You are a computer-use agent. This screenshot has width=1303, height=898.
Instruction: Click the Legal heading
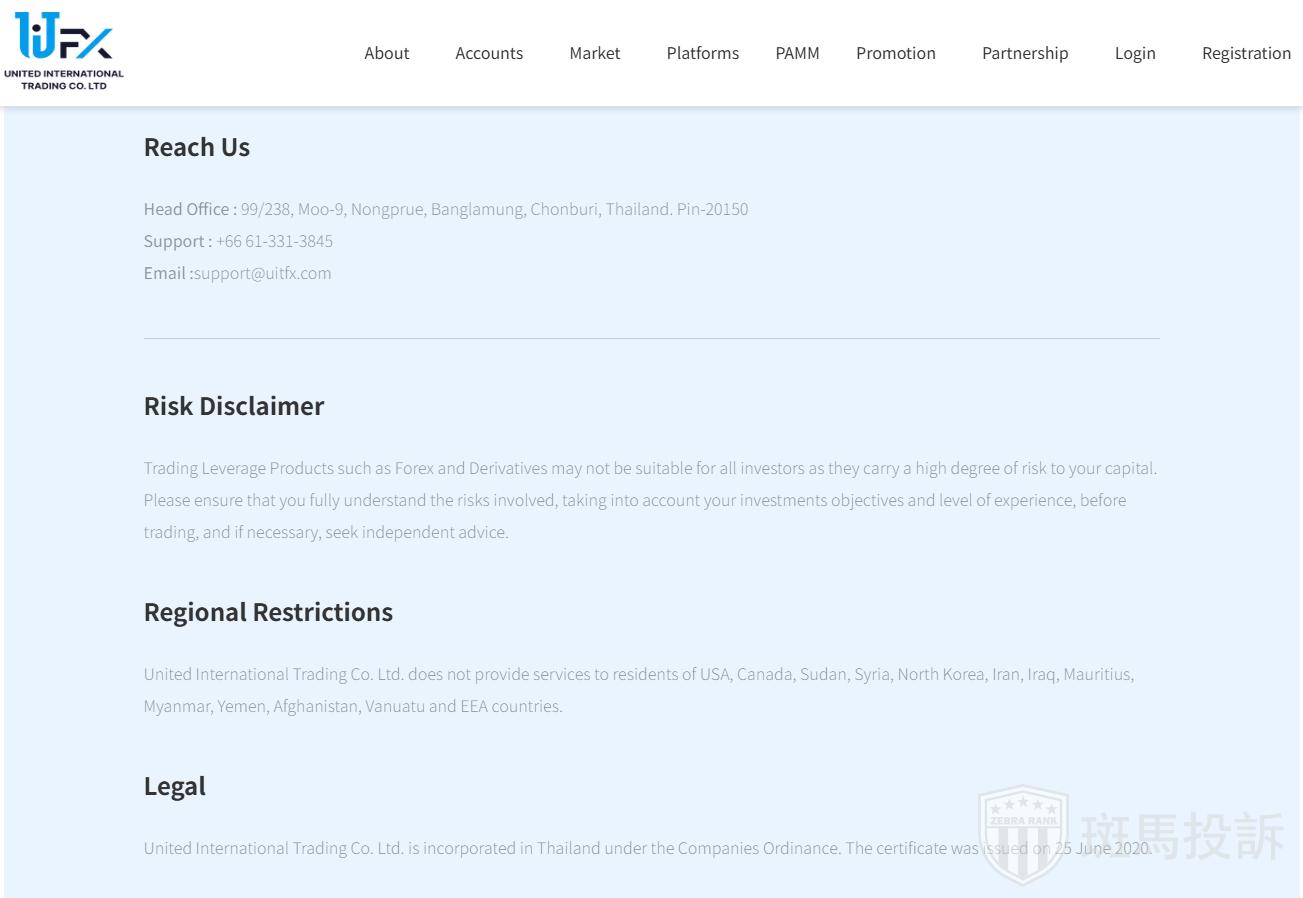point(175,786)
